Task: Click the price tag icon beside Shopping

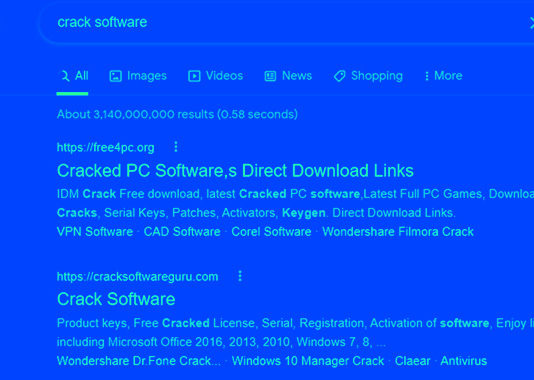Action: click(340, 76)
